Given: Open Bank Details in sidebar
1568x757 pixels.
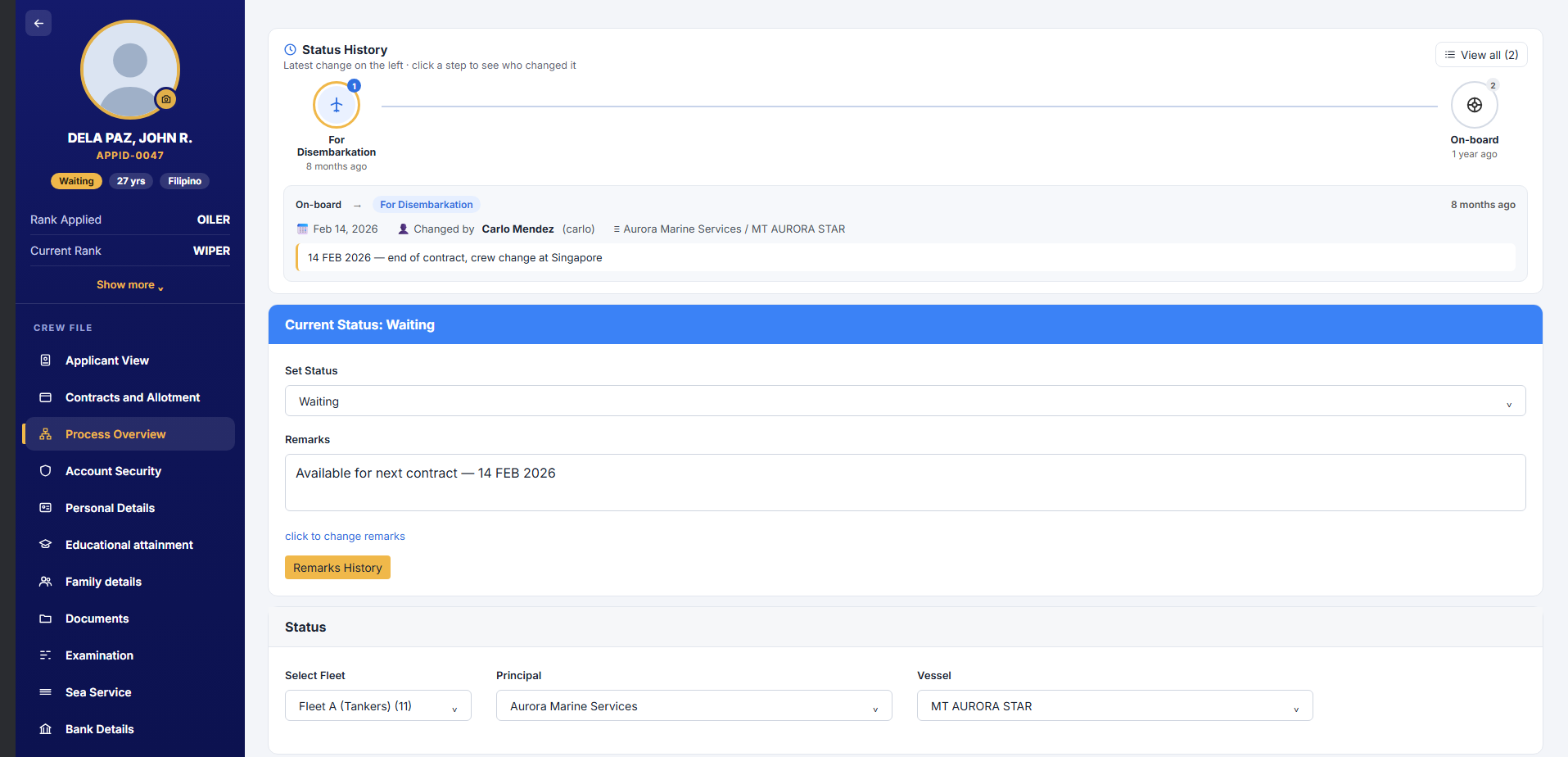Looking at the screenshot, I should [x=130, y=729].
